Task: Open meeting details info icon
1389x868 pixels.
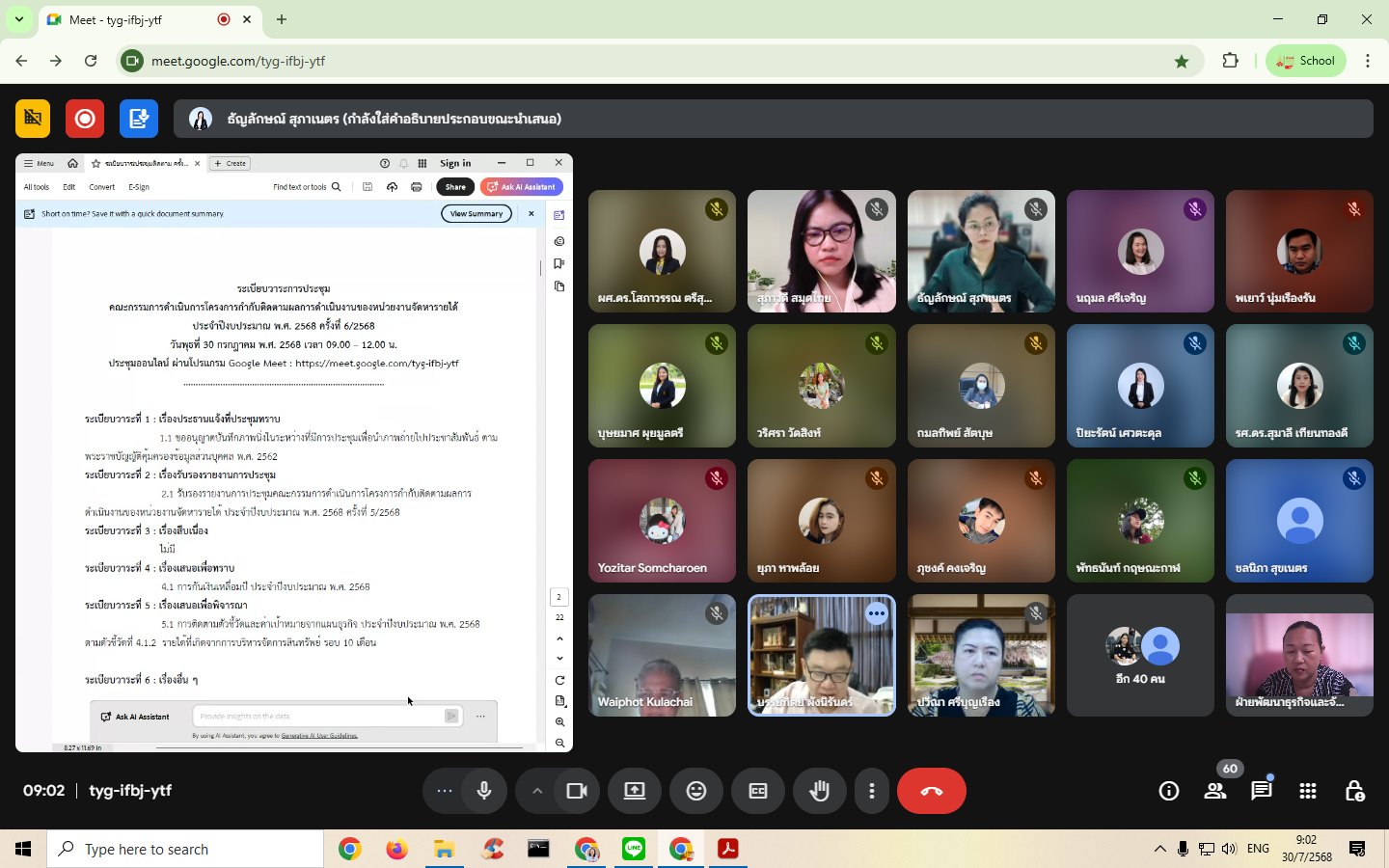Action: coord(1169,791)
